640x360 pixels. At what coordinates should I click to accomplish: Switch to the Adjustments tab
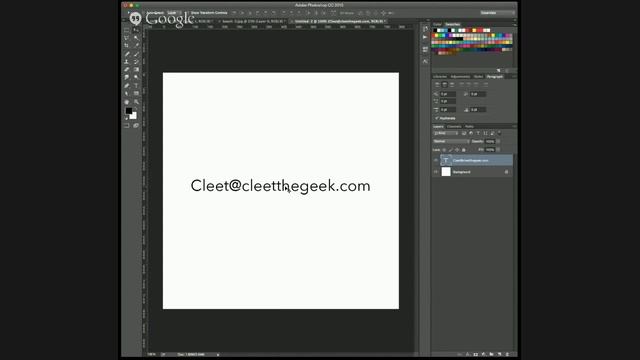[460, 77]
